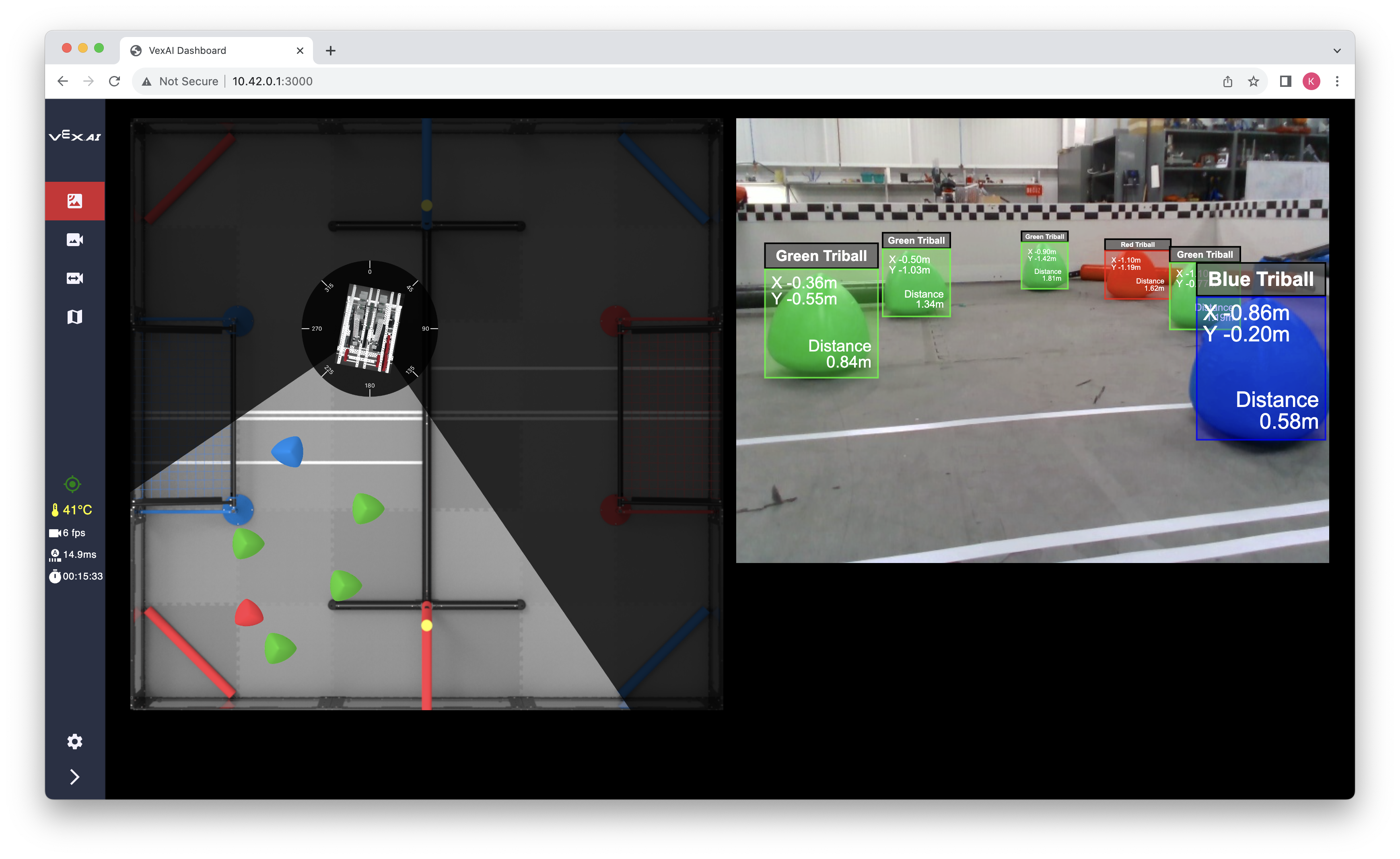Click the Not Secure connection warning
The width and height of the screenshot is (1400, 859).
pos(179,81)
